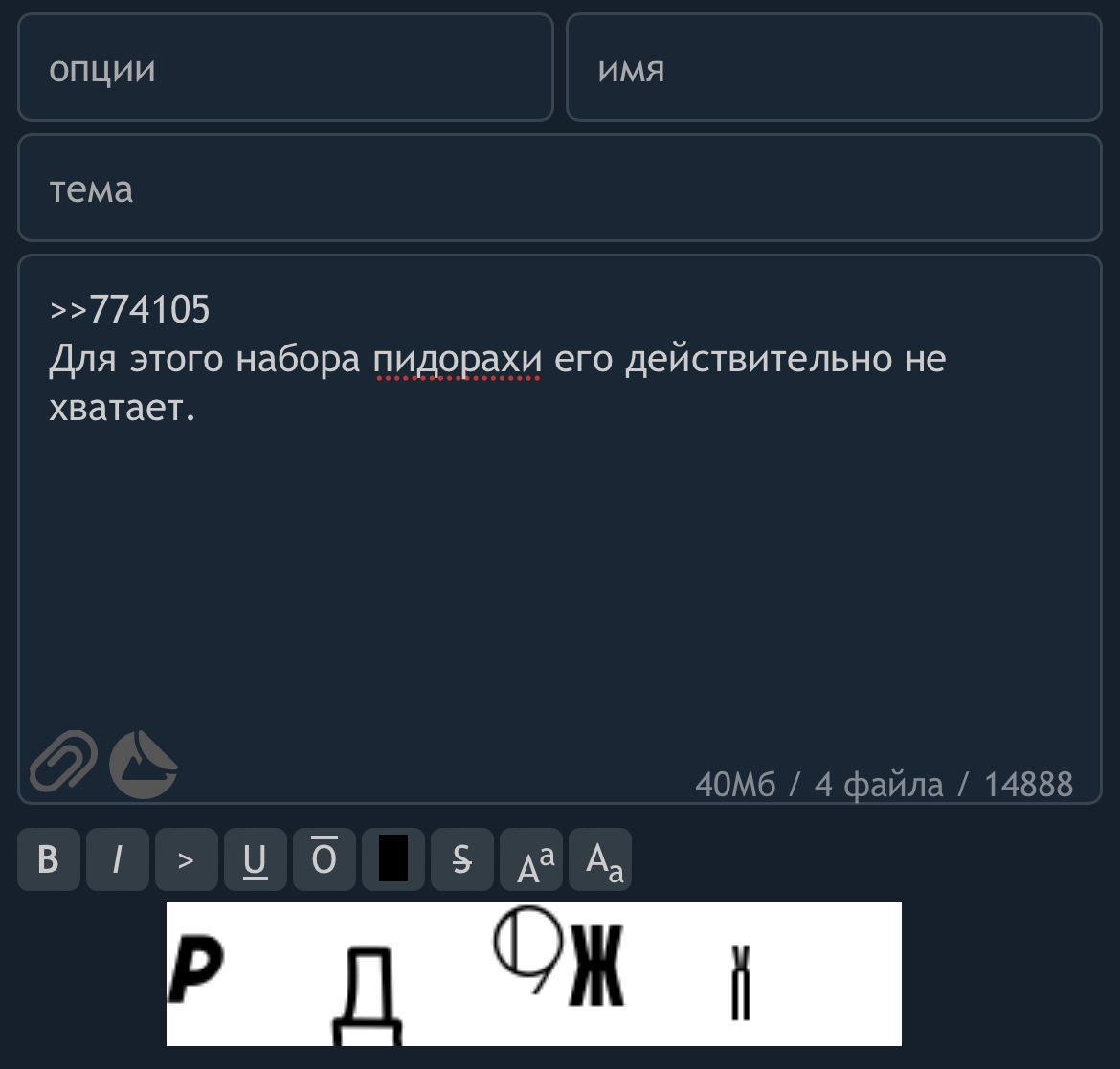Refresh the captcha image
Image resolution: width=1120 pixels, height=1069 pixels.
(533, 974)
